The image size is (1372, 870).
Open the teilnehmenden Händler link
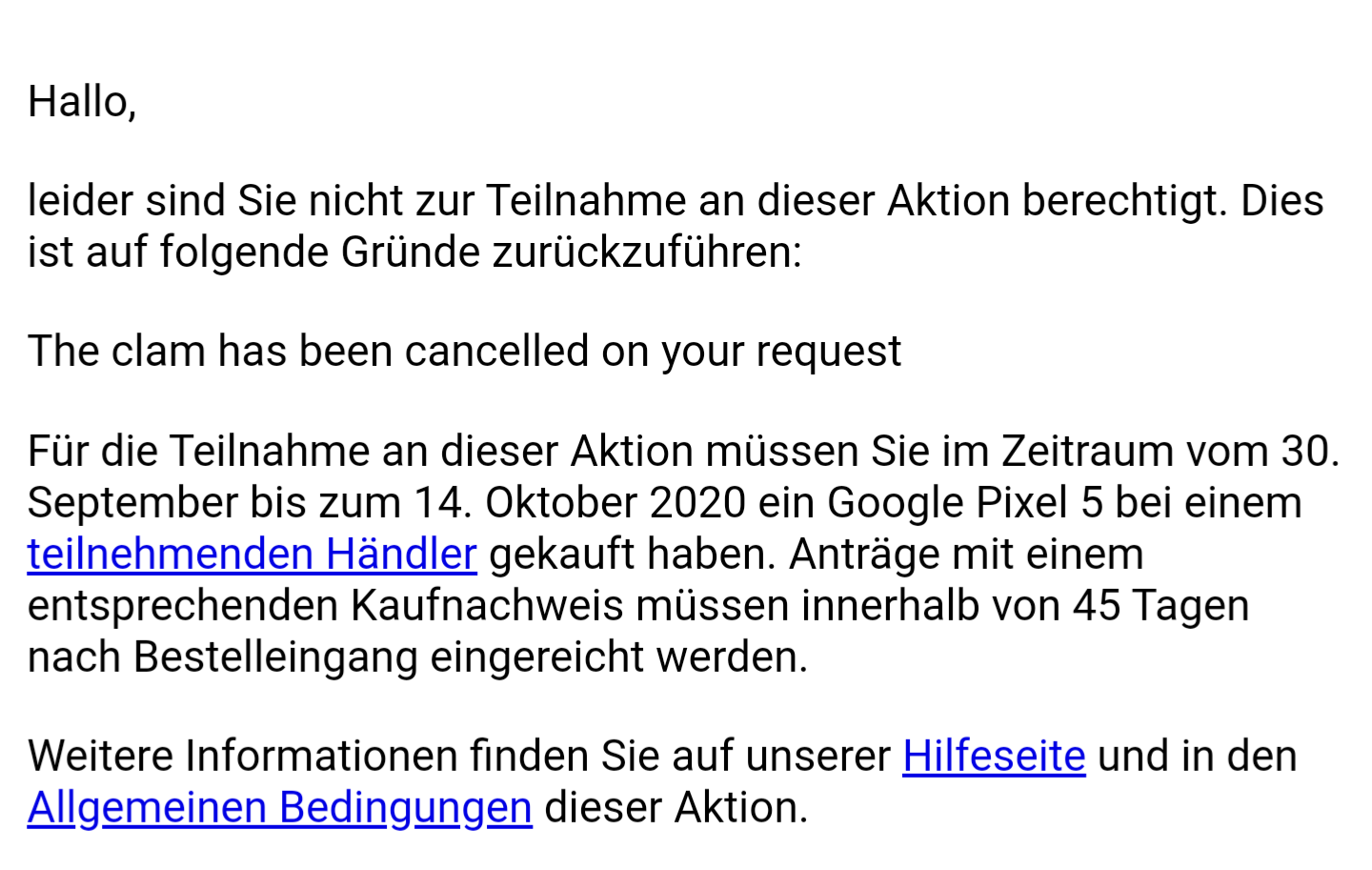click(x=252, y=555)
